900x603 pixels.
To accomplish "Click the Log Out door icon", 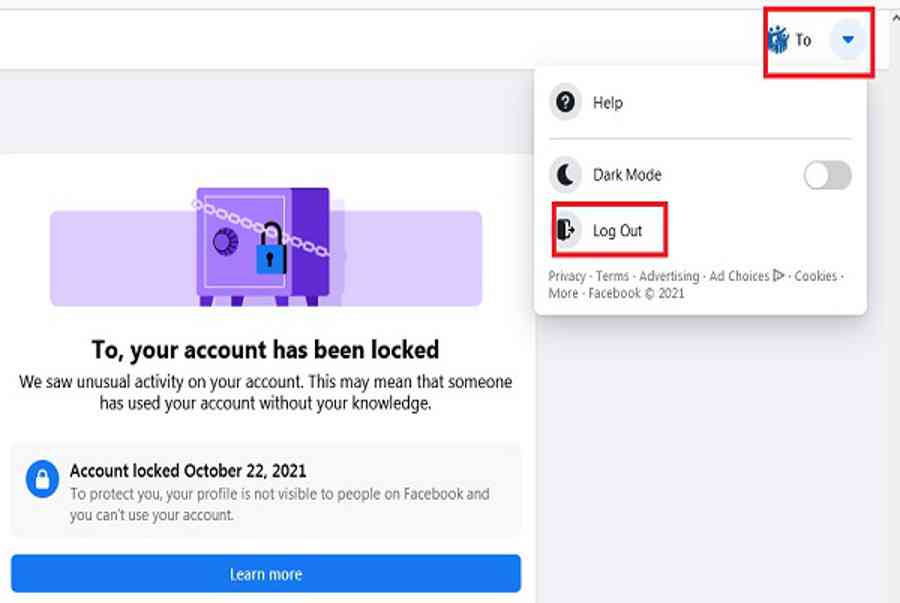I will (566, 230).
